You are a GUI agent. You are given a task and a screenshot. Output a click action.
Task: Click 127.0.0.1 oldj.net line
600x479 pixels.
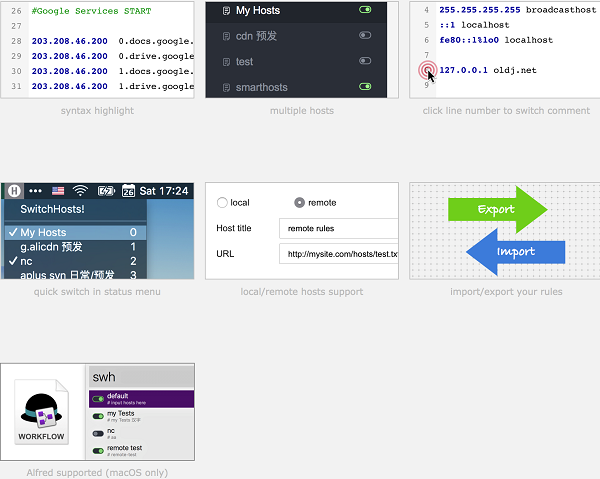[488, 70]
